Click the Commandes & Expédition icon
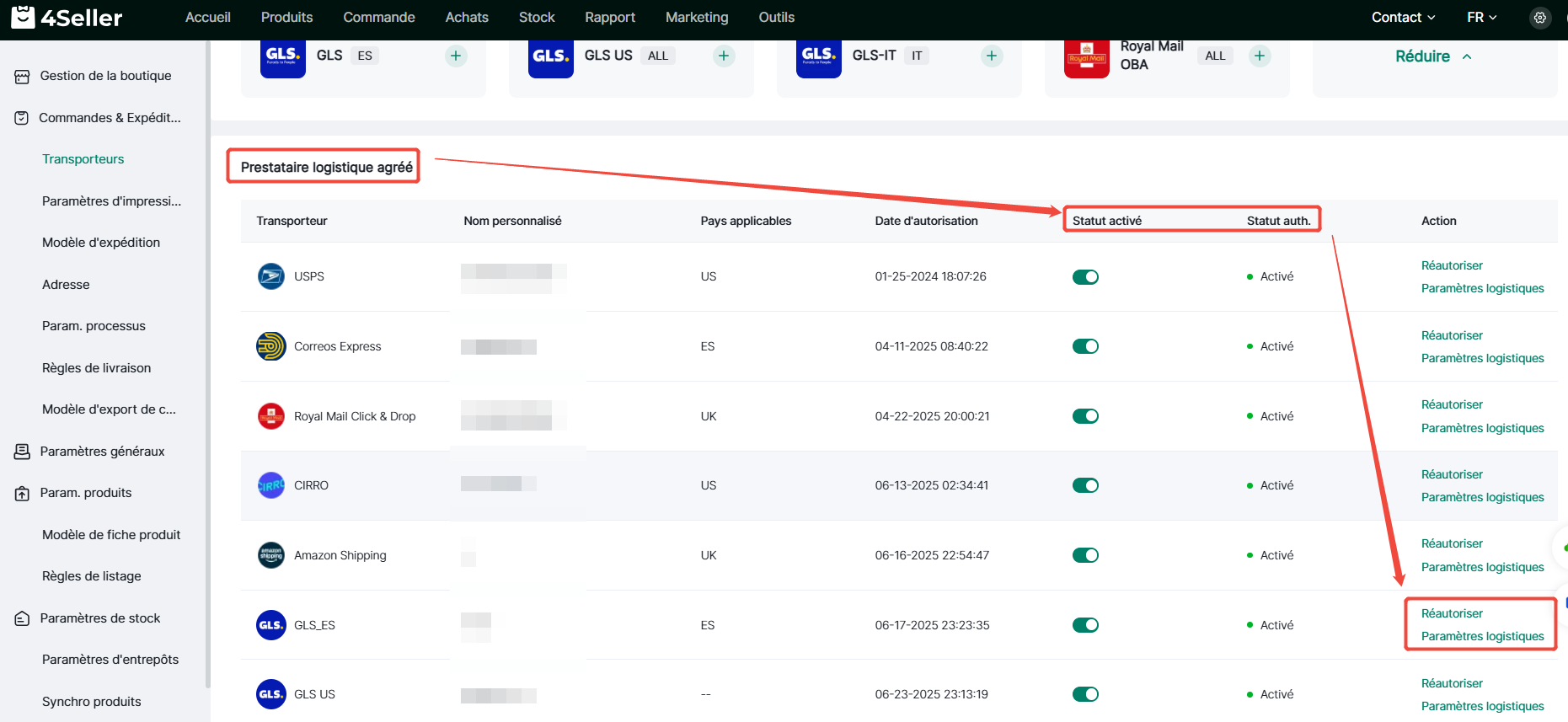1568x722 pixels. click(x=22, y=118)
